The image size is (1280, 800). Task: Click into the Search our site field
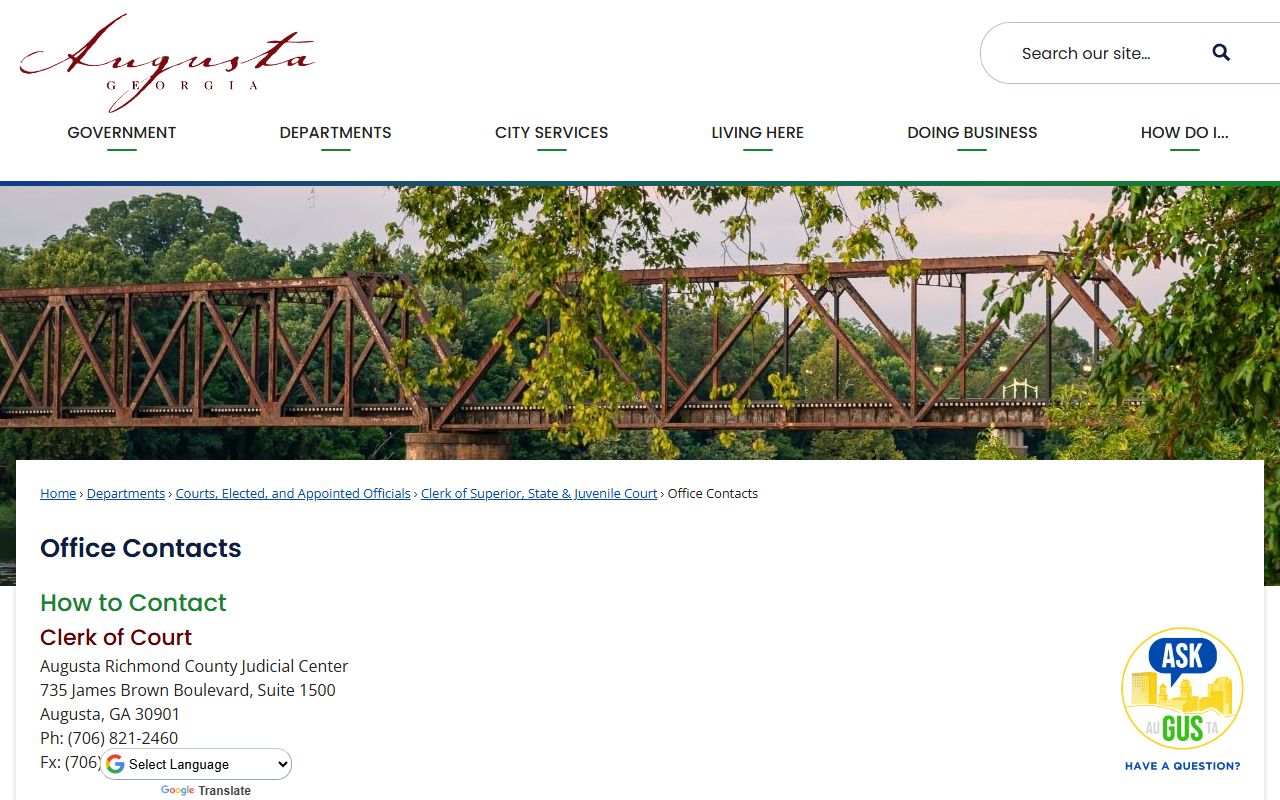[x=1100, y=53]
